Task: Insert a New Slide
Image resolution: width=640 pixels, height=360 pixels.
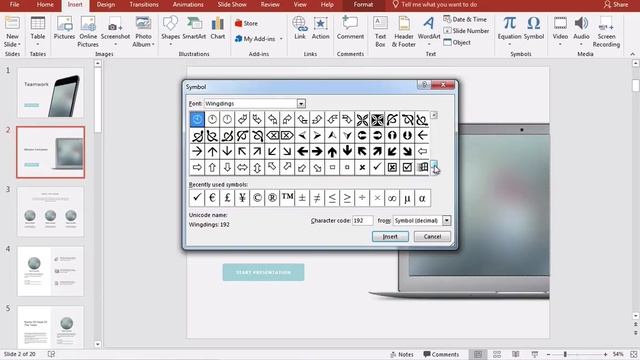Action: [x=12, y=32]
